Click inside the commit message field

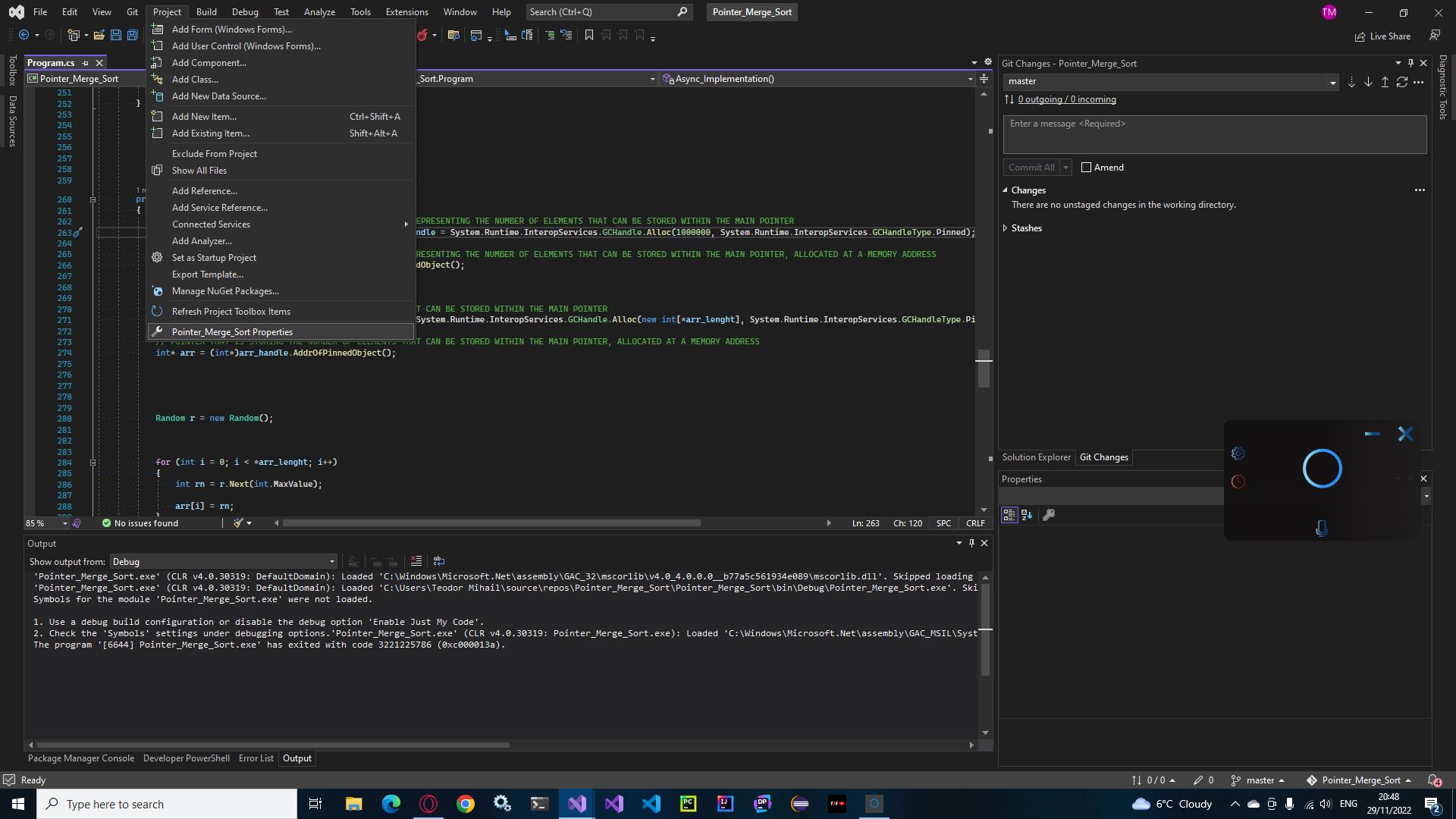click(x=1213, y=134)
